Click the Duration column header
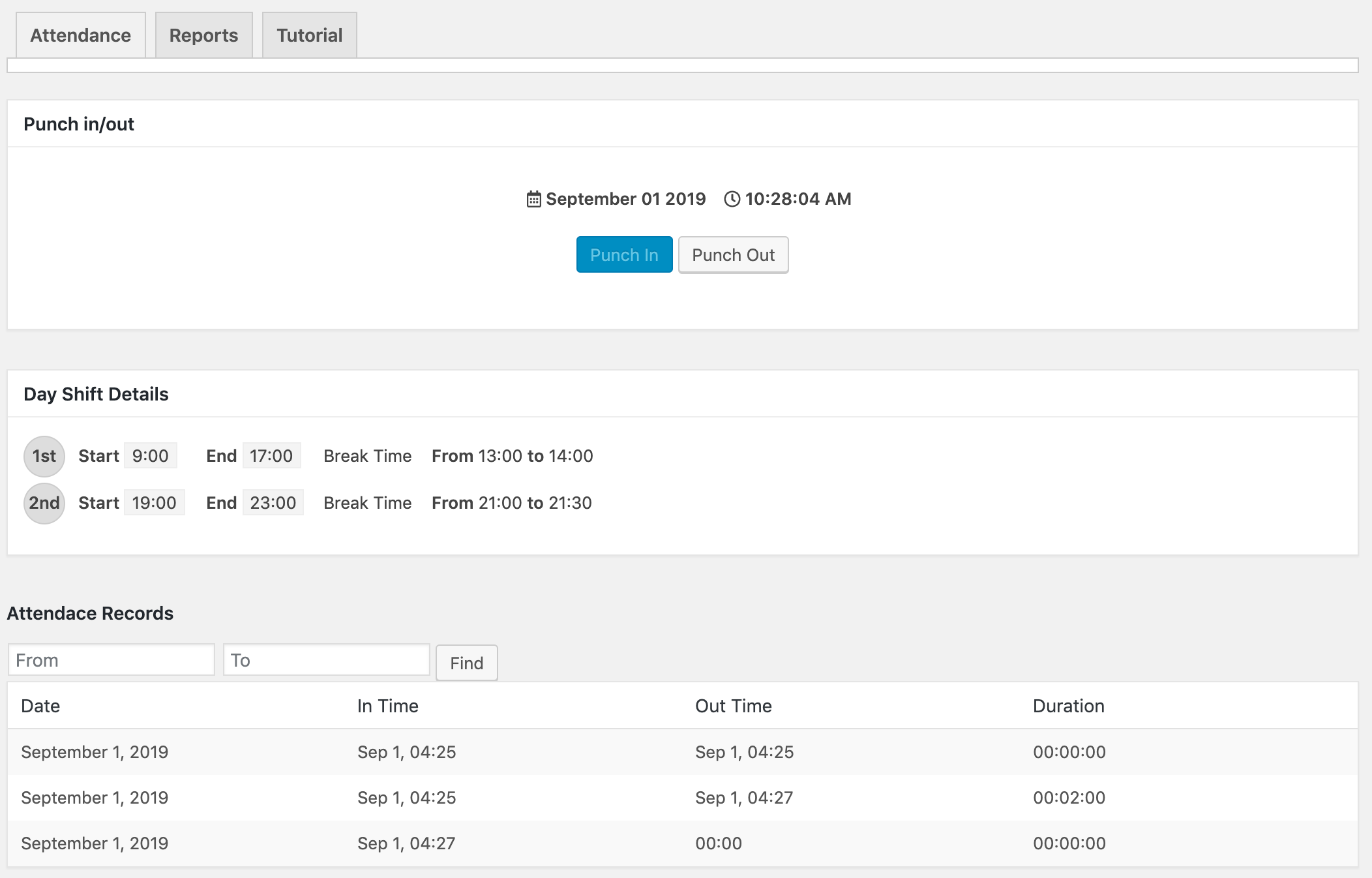 click(x=1068, y=706)
